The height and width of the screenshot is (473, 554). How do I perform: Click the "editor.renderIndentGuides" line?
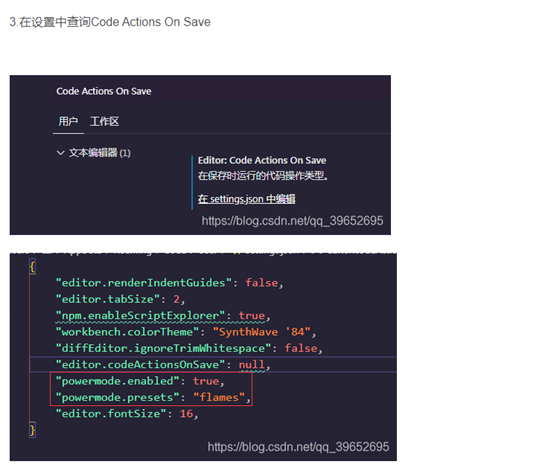coord(170,283)
